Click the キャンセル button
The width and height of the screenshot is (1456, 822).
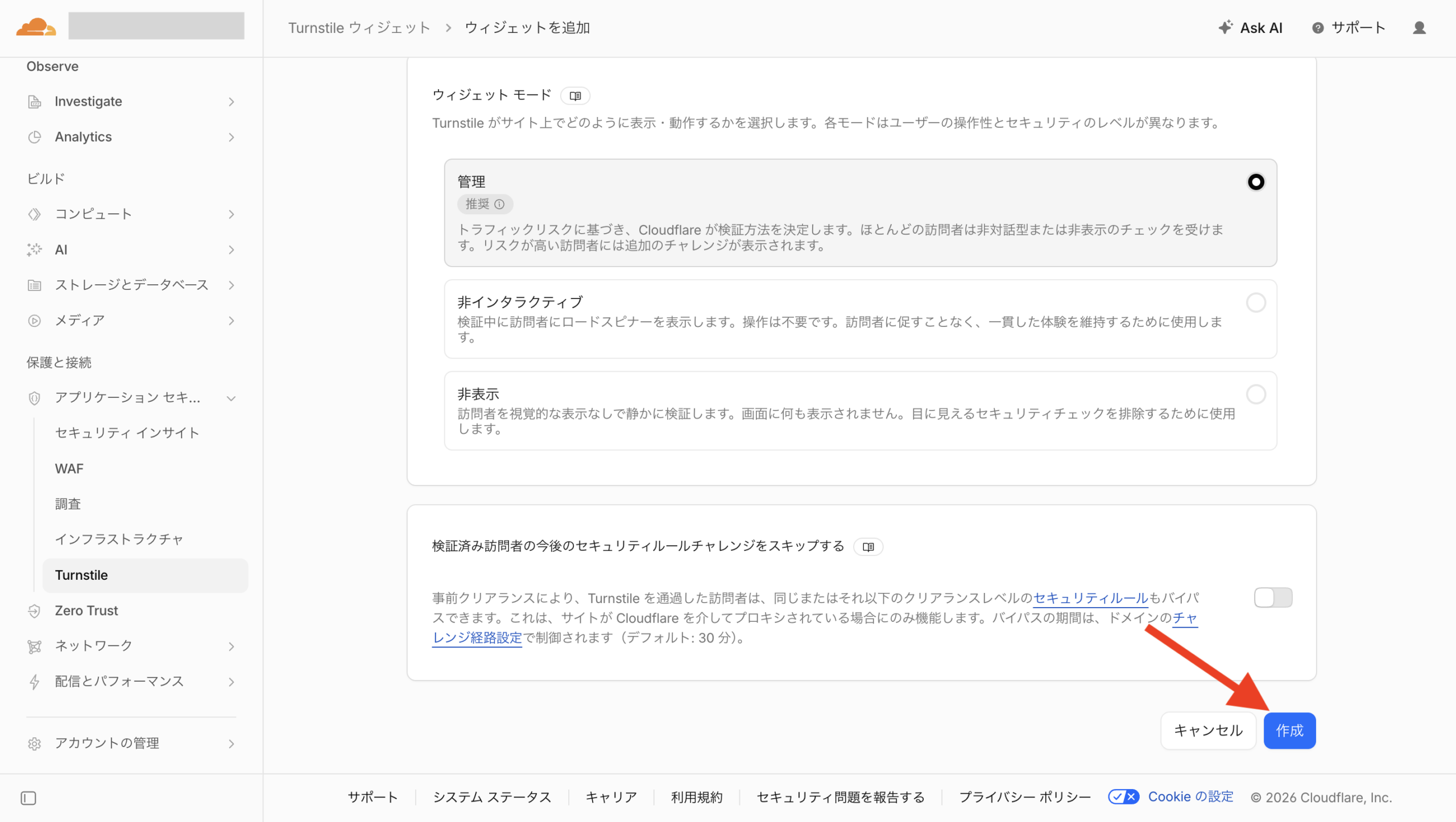(x=1208, y=730)
